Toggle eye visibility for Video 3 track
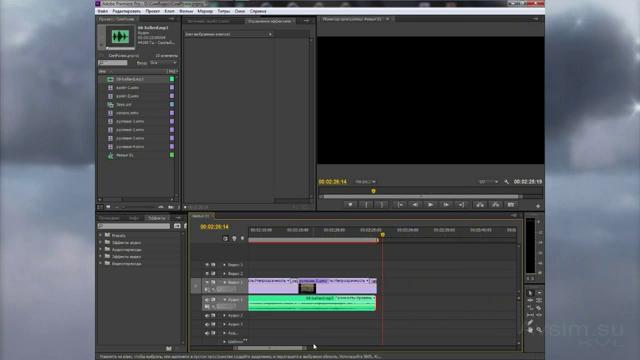Screen dimensions: 640x360 [207, 265]
